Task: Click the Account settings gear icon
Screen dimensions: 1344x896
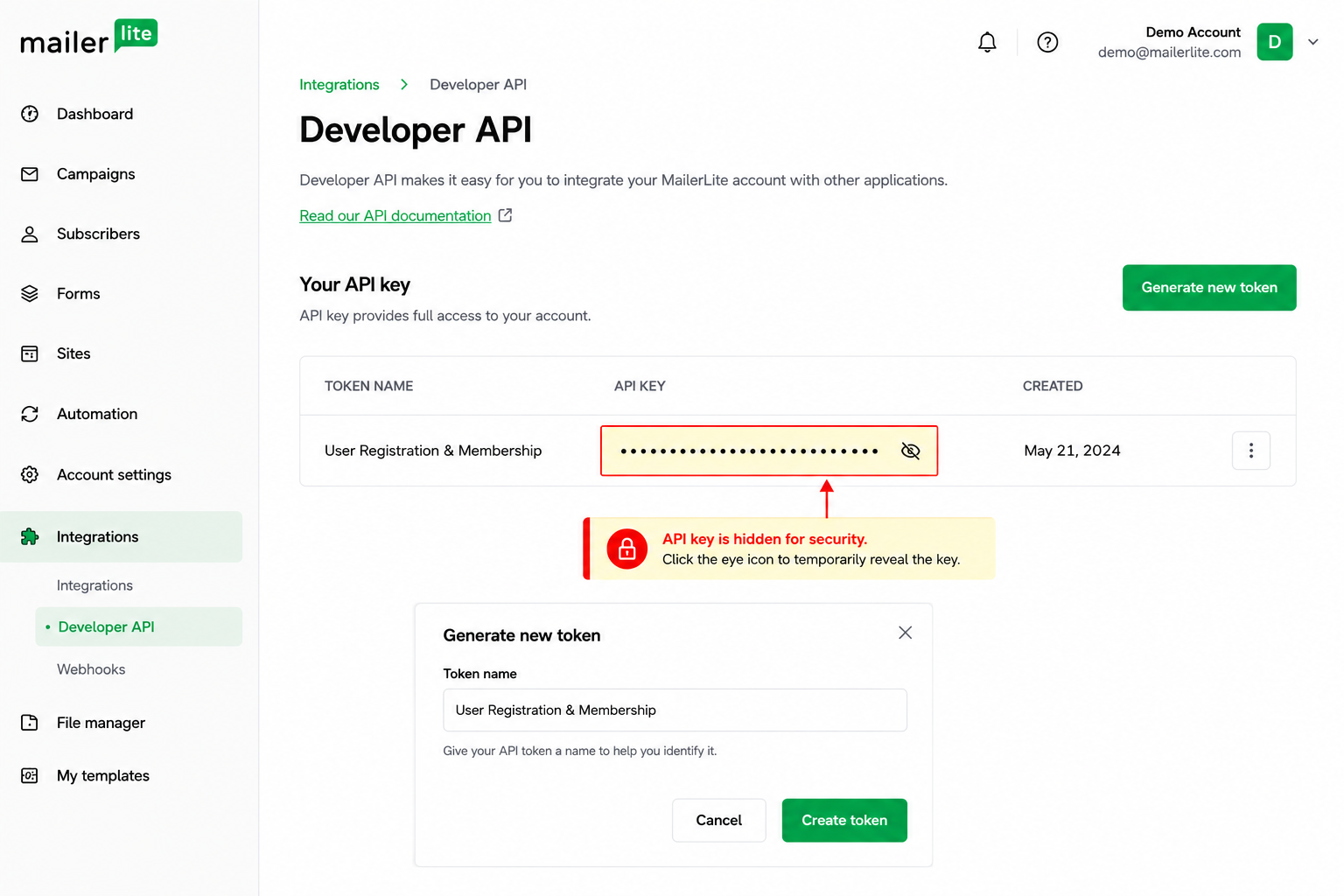Action: click(30, 474)
